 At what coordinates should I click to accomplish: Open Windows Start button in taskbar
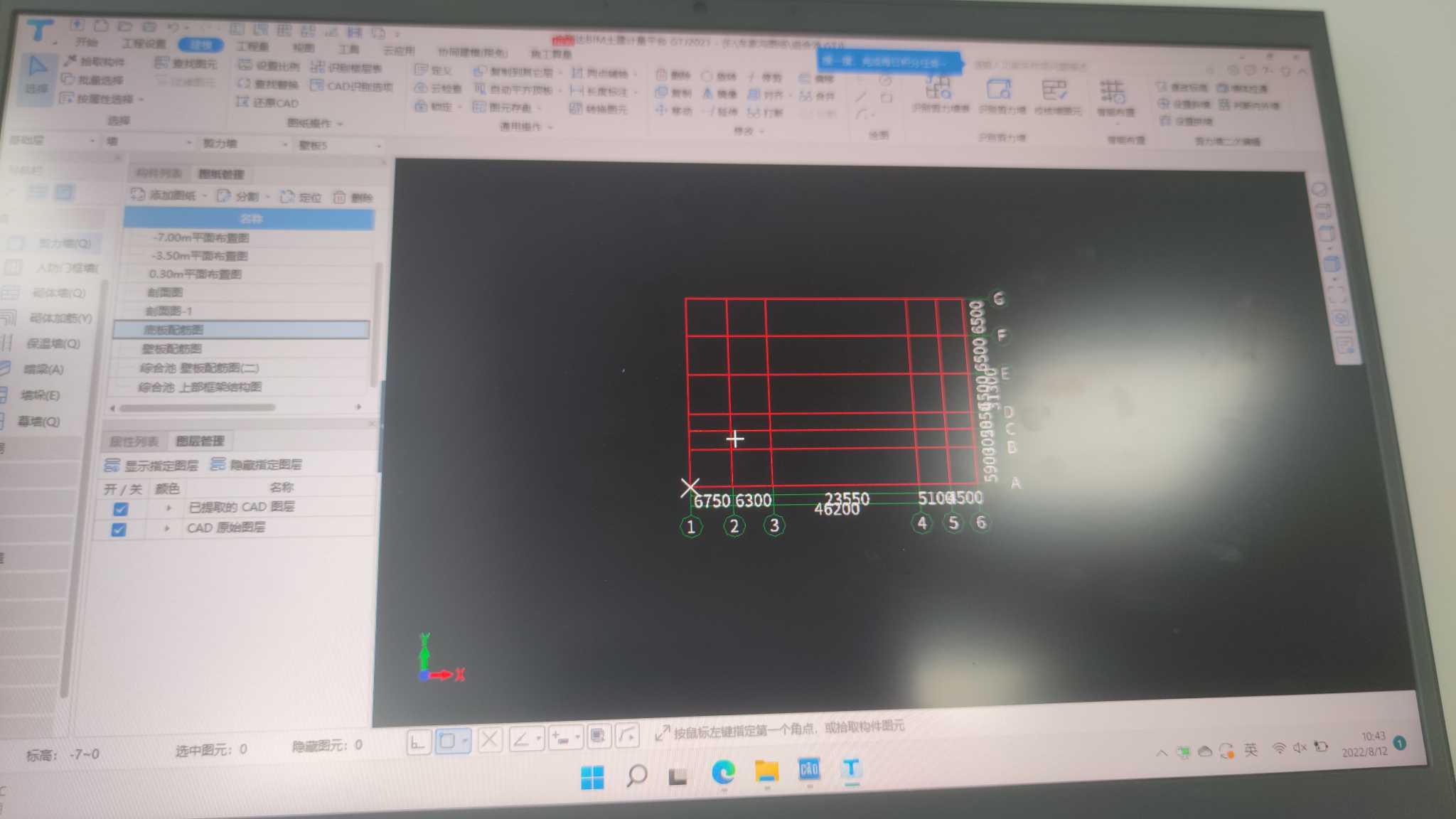[592, 777]
